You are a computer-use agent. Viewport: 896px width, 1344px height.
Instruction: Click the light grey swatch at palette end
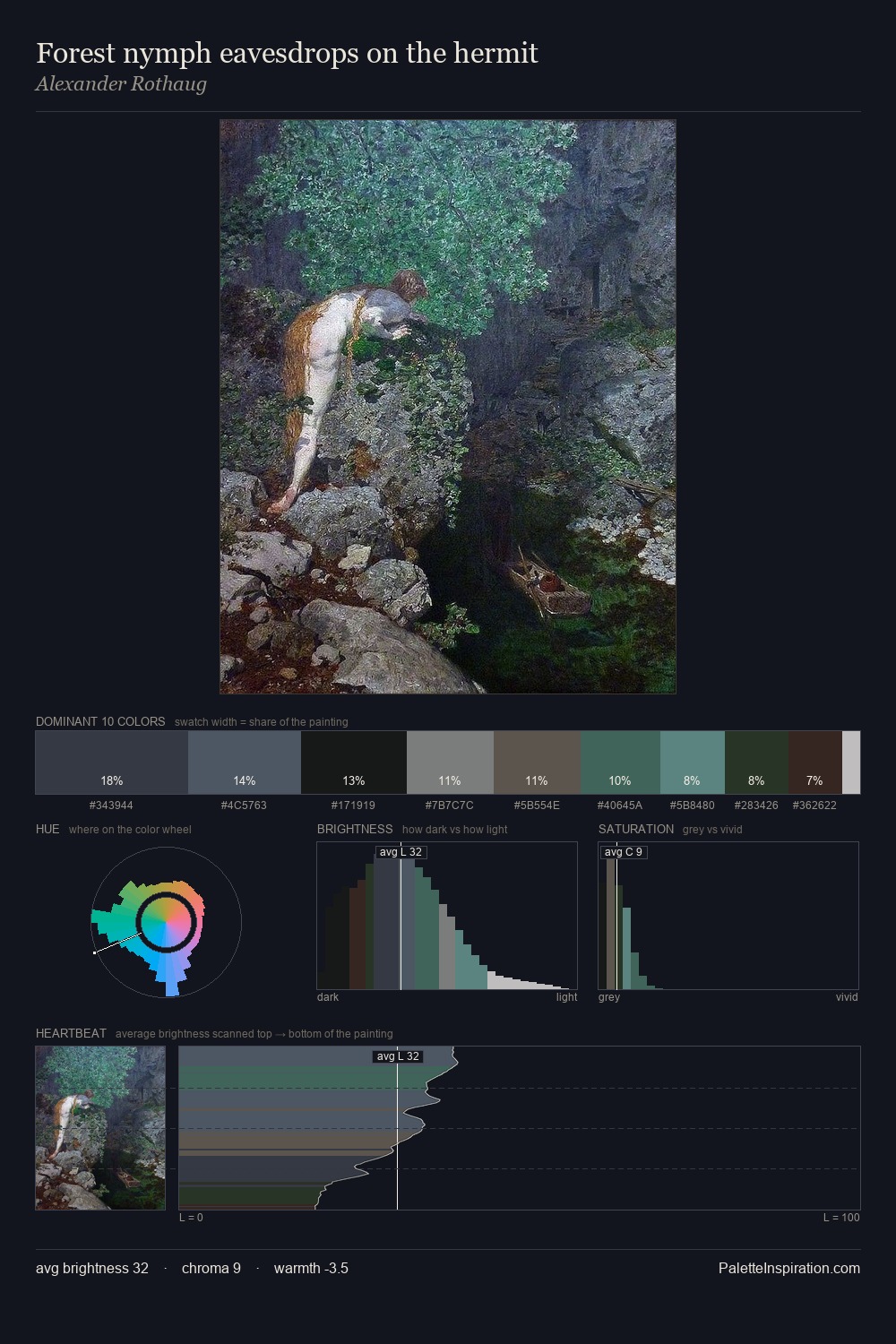851,762
